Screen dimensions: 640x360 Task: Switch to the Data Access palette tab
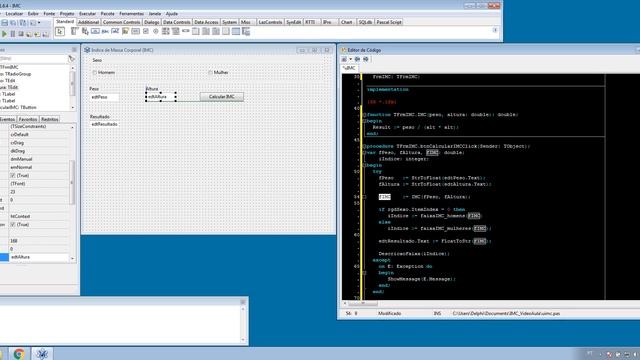coord(206,22)
